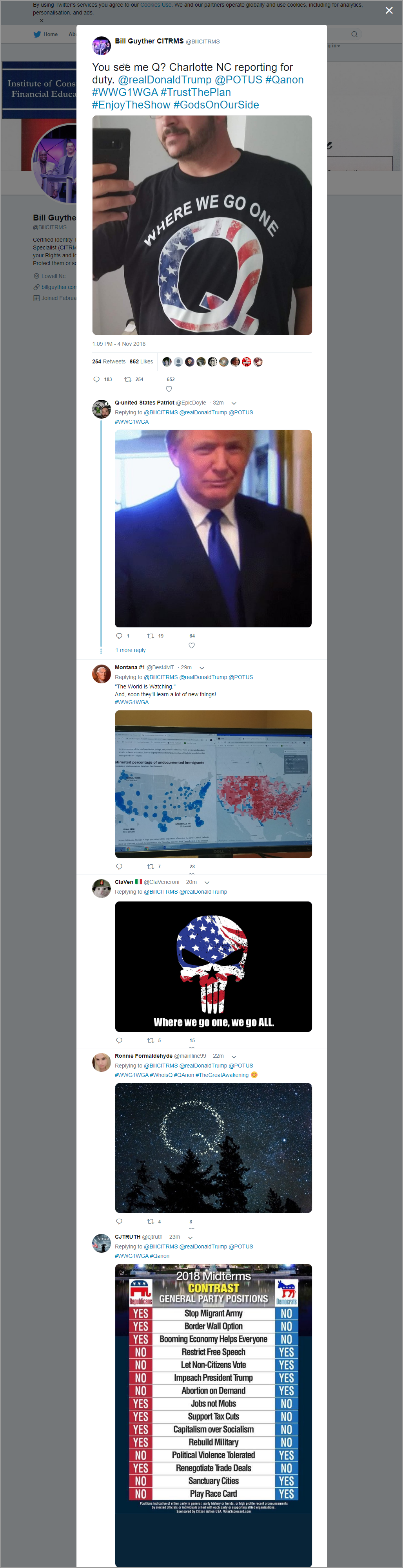403x1568 pixels.
Task: Reply to the Montana #1 tweet
Action: click(x=119, y=866)
